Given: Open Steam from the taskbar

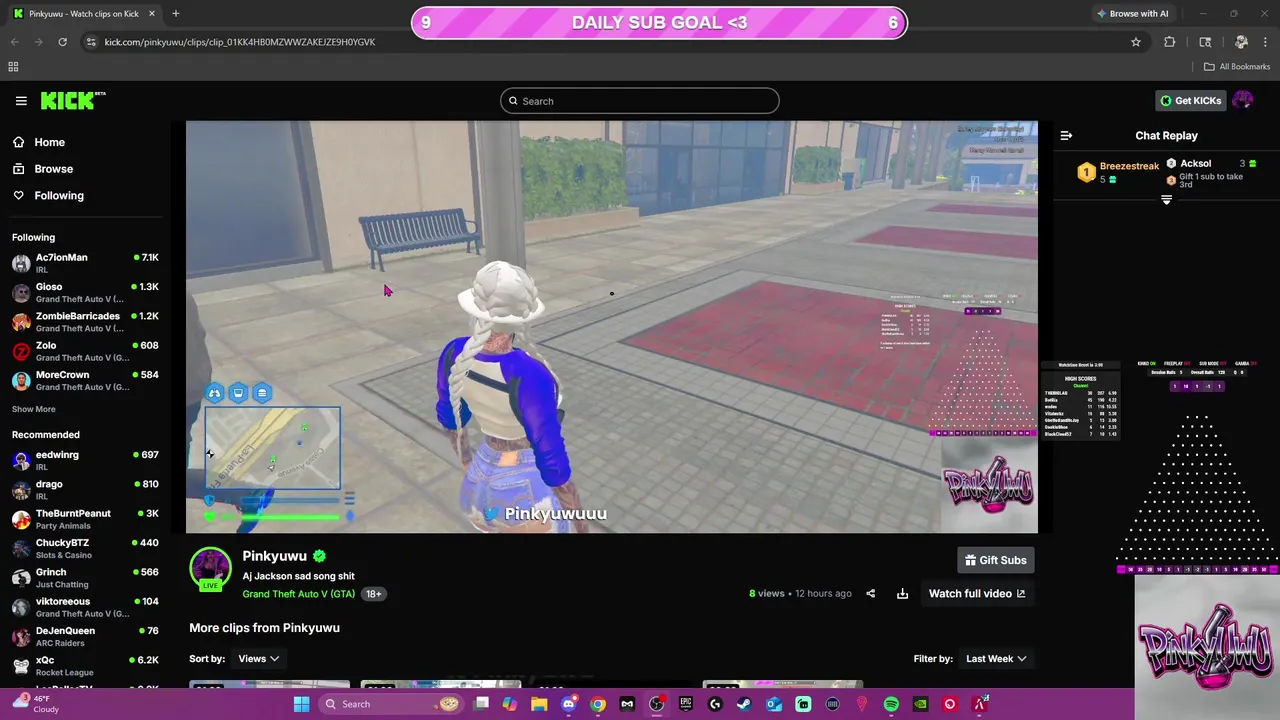Looking at the screenshot, I should click(744, 704).
